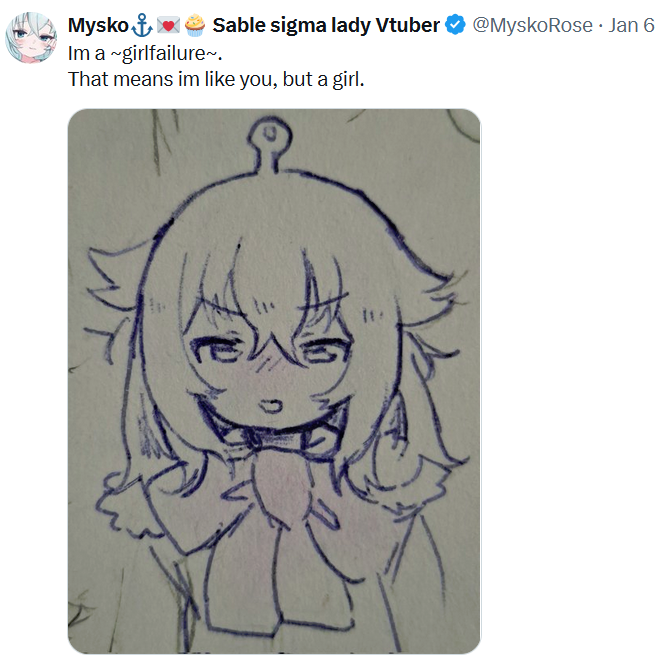Click the anchor emoji in display name

pyautogui.click(x=142, y=25)
